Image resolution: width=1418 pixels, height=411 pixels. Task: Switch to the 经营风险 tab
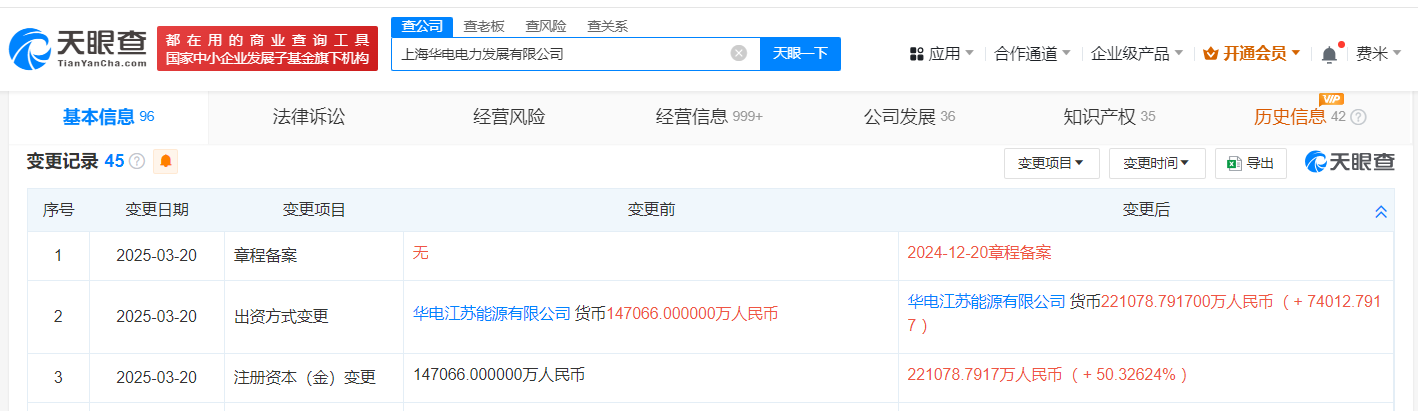509,117
